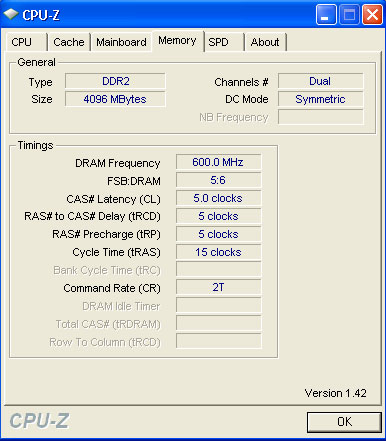Click the 15 clocks tRAS field
Viewport: 386px width, 441px height.
pos(218,252)
